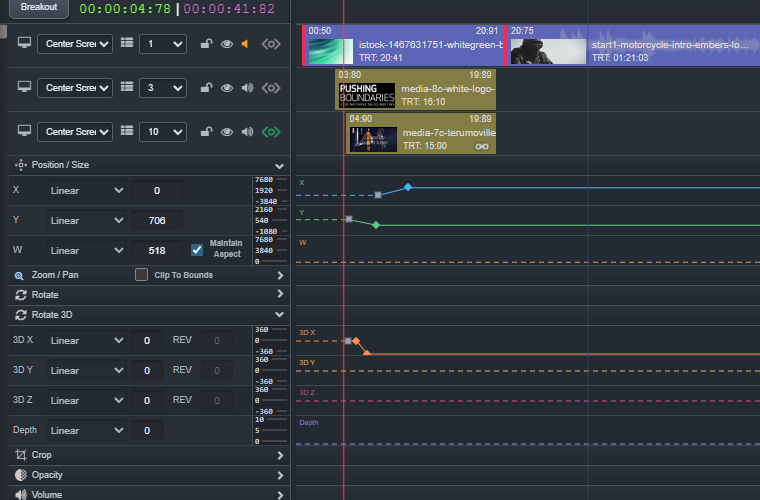Image resolution: width=760 pixels, height=500 pixels.
Task: Click the Breakout button
Action: tap(39, 7)
